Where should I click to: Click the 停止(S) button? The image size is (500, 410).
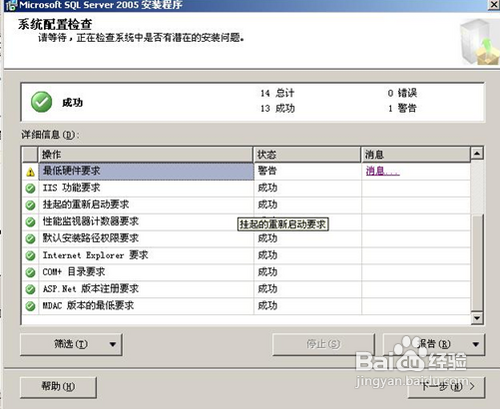point(323,344)
